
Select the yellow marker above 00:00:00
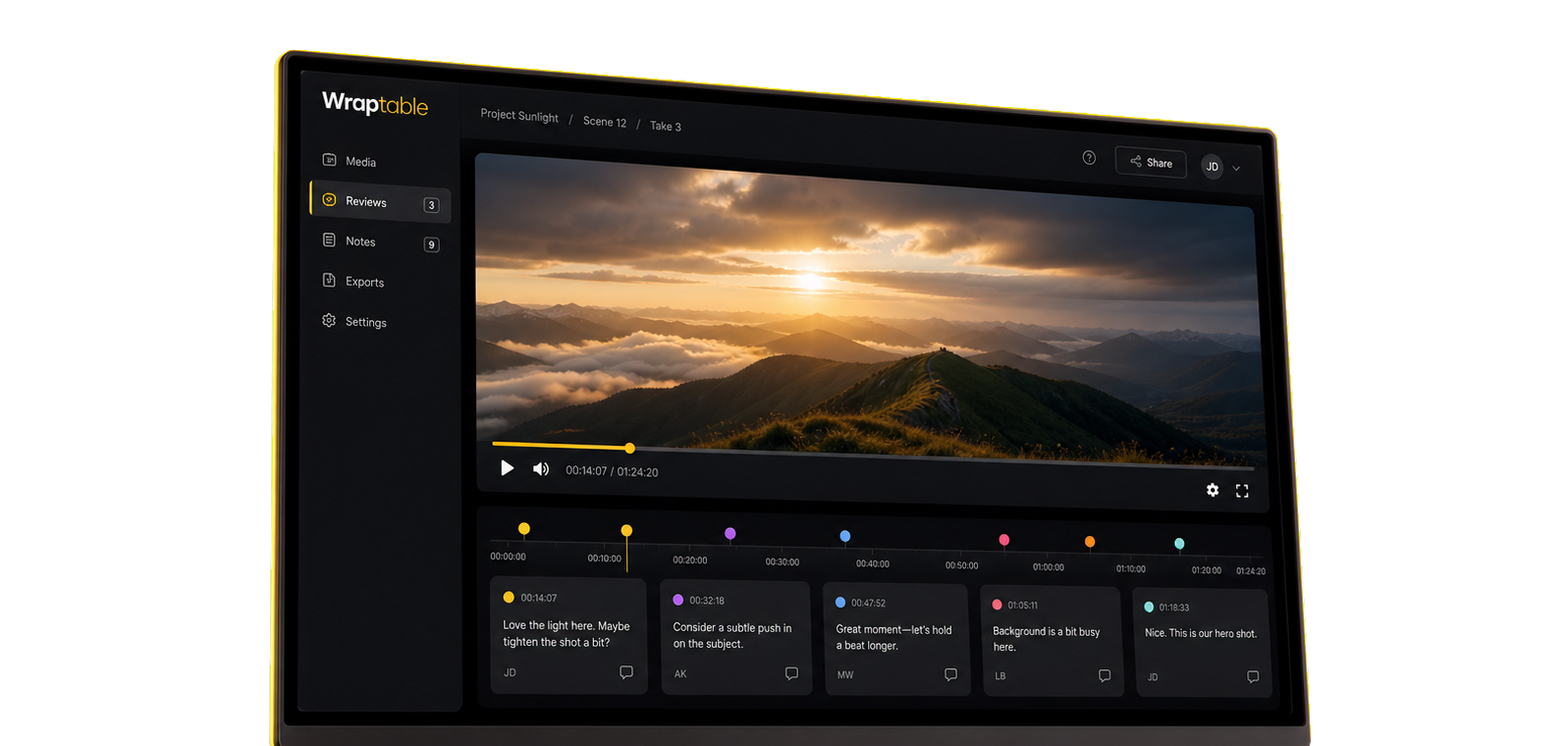[524, 529]
